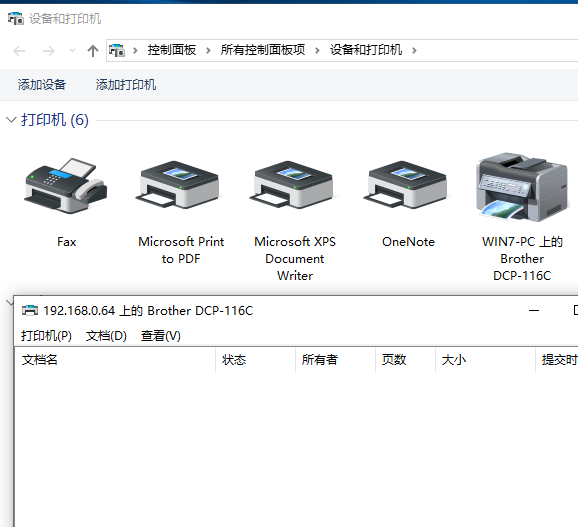This screenshot has height=527, width=578.
Task: Sort by the 文档名 column header
Action: [115, 360]
